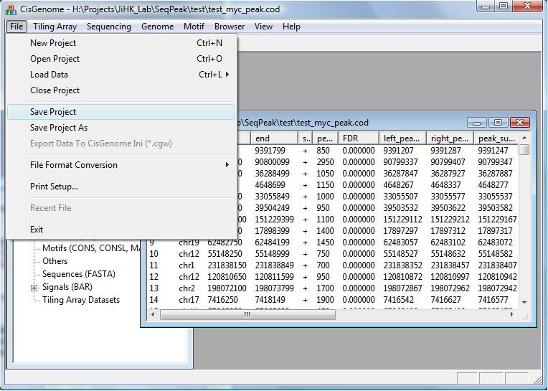This screenshot has height=391, width=548.
Task: Click cell value 62483057
Action: pos(401,242)
